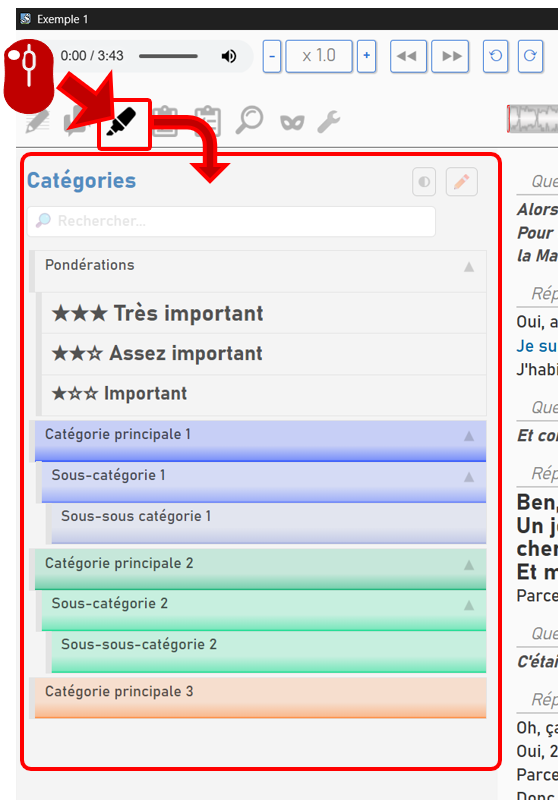Select Catégorie principale 3
The height and width of the screenshot is (800, 558).
tap(260, 698)
